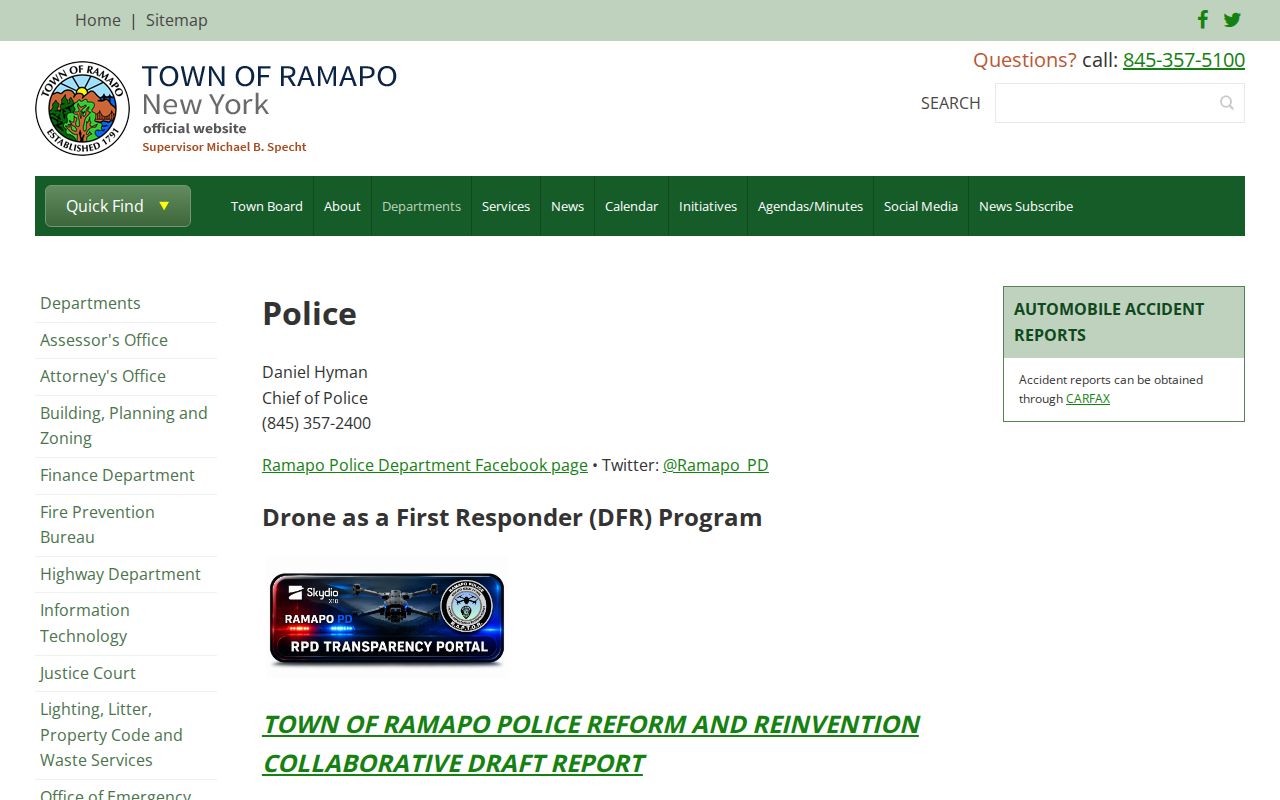The height and width of the screenshot is (800, 1280).
Task: Open the RPD Transparency Portal banner
Action: click(386, 620)
